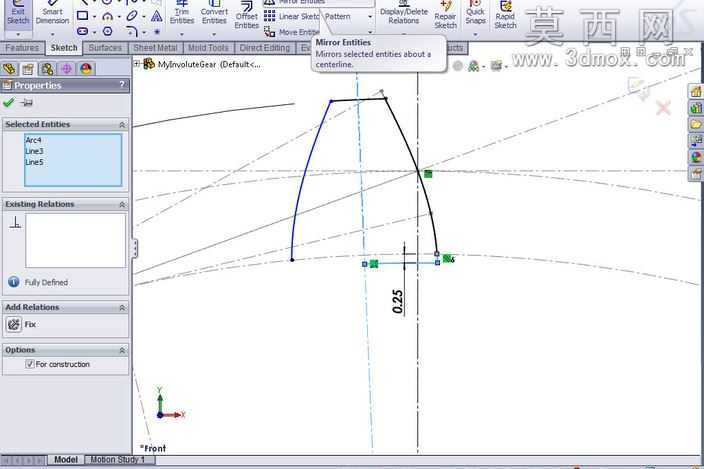Select the ellipse sketch tool
Viewport: 704px width, 469px height.
coord(132,16)
